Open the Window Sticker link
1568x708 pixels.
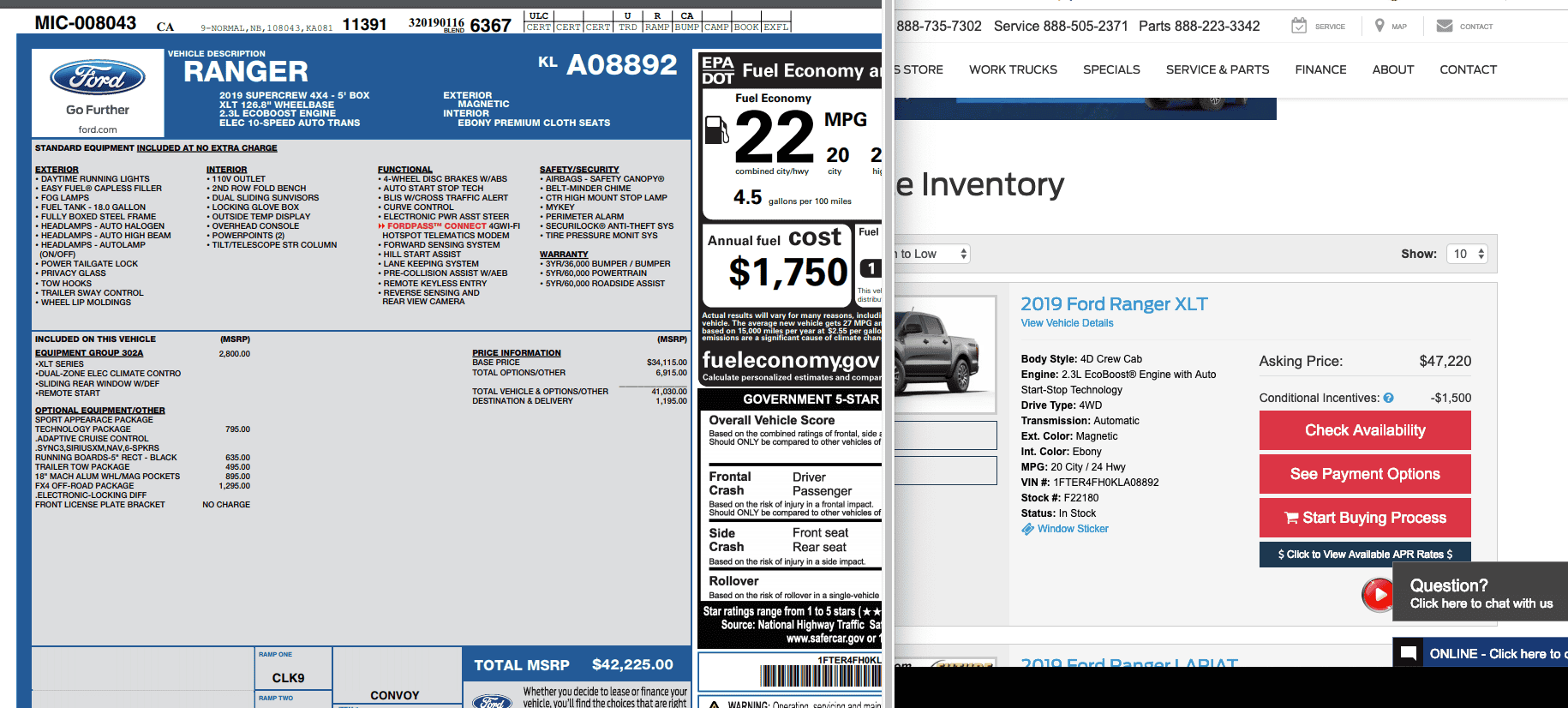(1073, 529)
